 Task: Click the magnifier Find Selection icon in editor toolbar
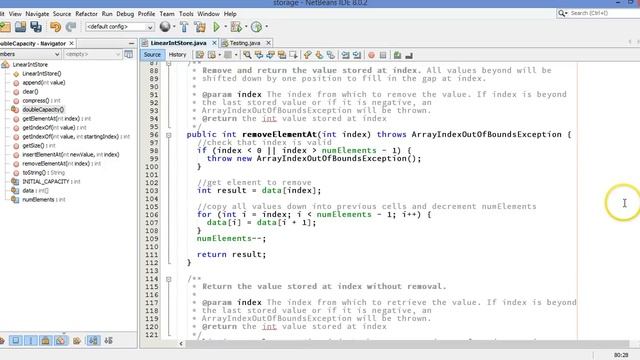pyautogui.click(x=247, y=55)
